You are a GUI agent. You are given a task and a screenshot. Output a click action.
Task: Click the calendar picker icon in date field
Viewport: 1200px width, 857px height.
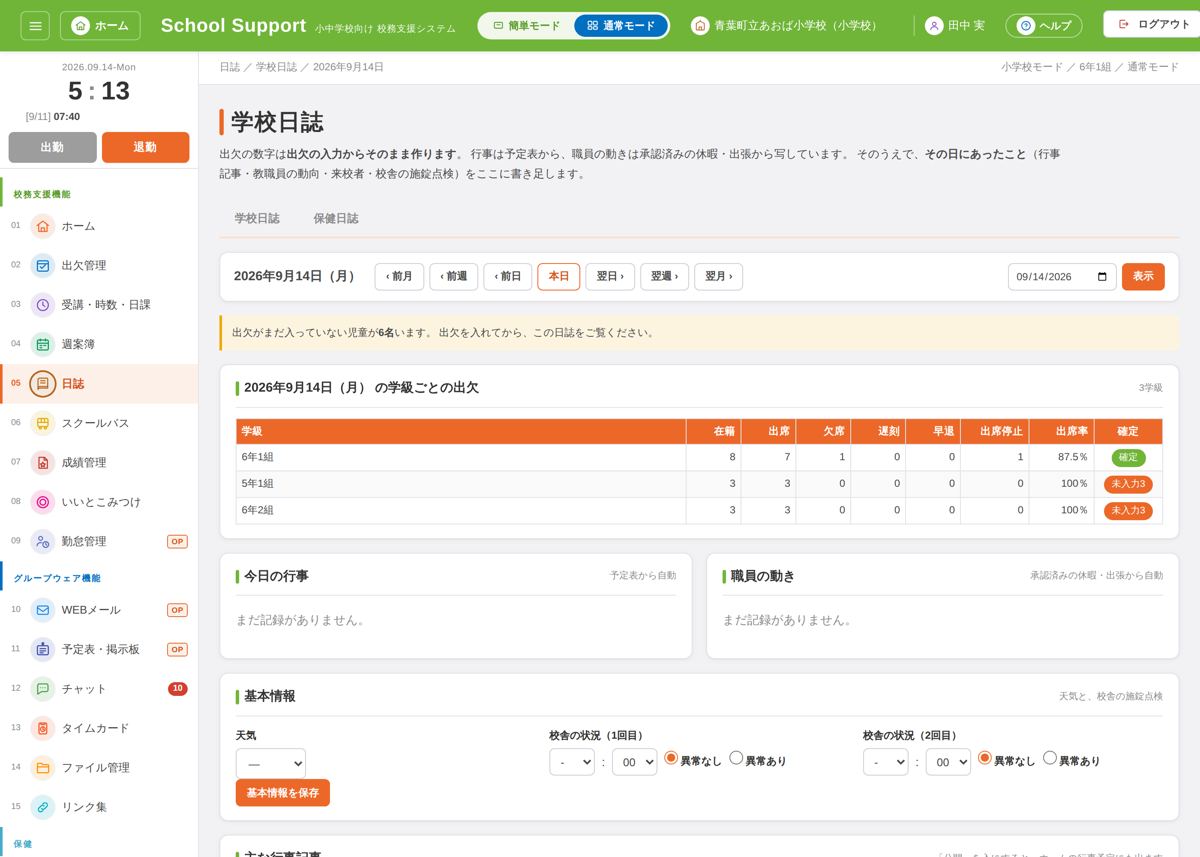click(1102, 277)
